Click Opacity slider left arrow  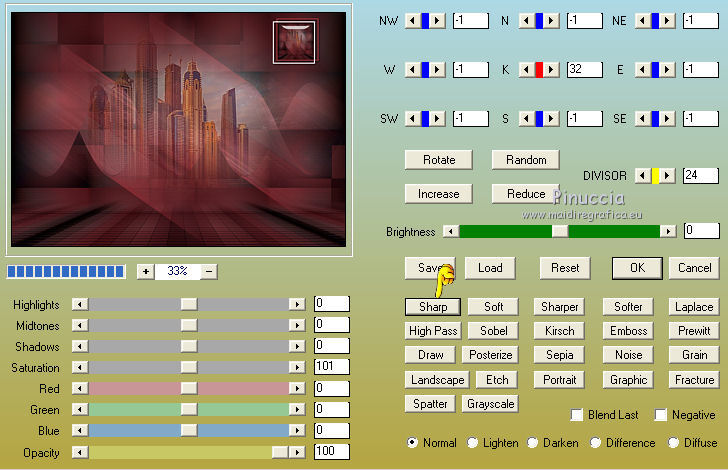click(x=80, y=452)
